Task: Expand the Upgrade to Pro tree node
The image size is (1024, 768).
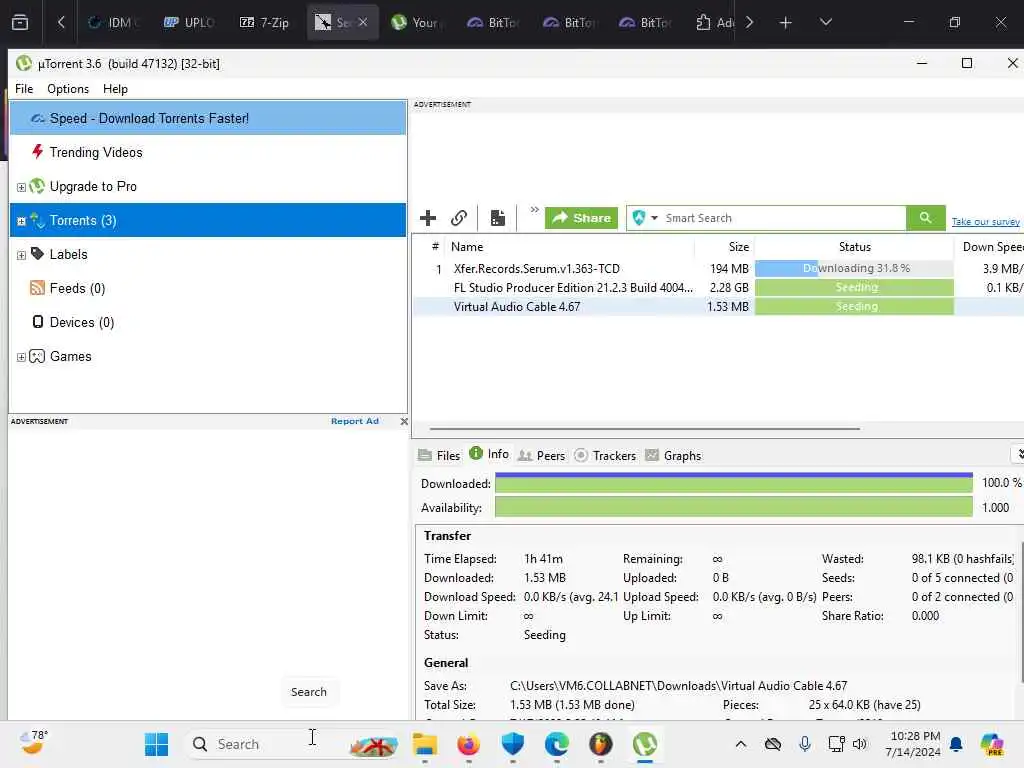Action: (x=21, y=187)
